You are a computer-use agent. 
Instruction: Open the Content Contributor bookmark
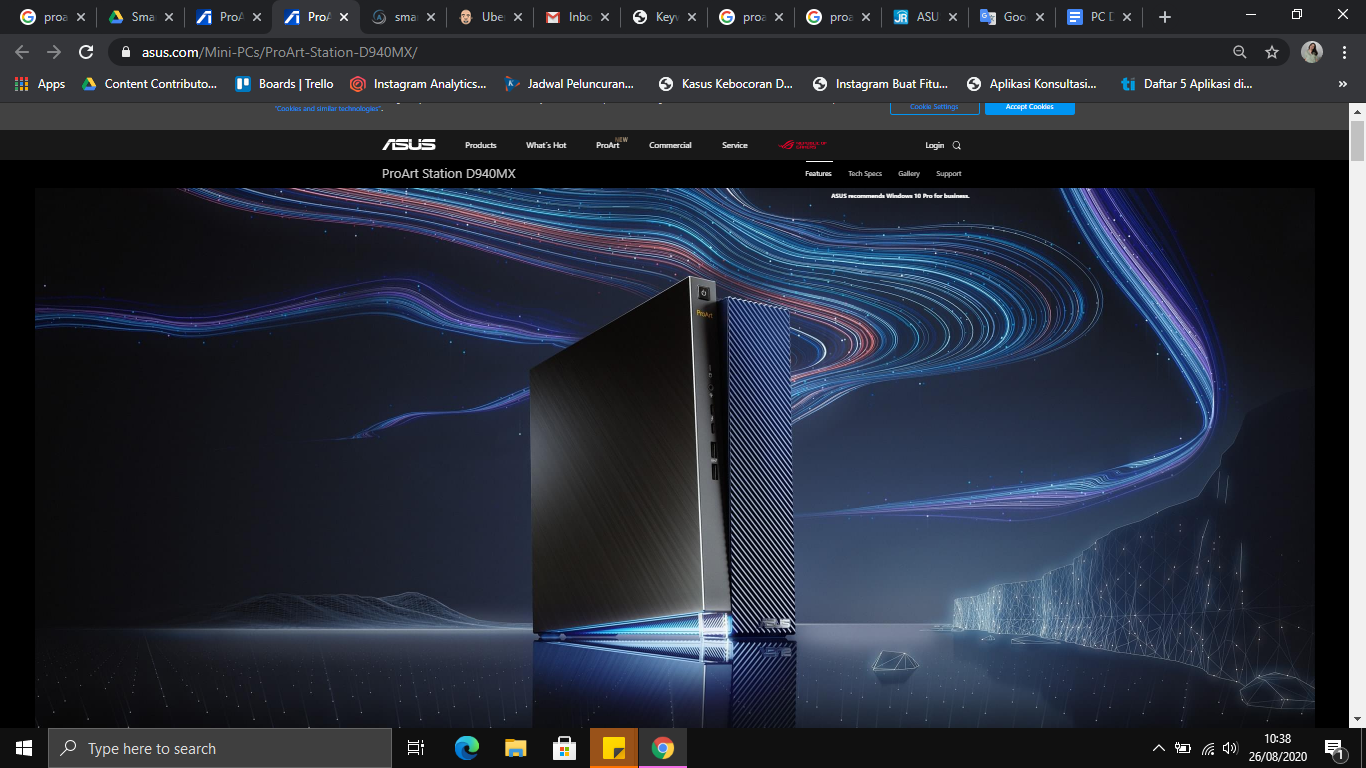[149, 84]
